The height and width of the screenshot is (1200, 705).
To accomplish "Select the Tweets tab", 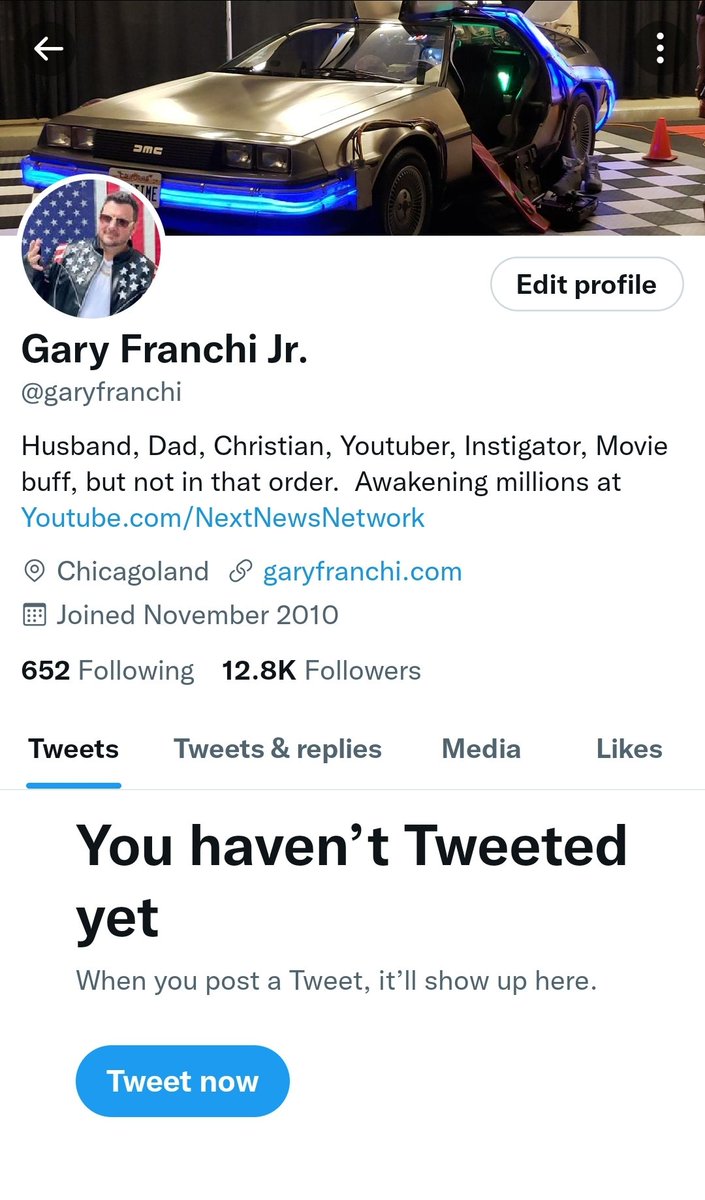I will (74, 749).
